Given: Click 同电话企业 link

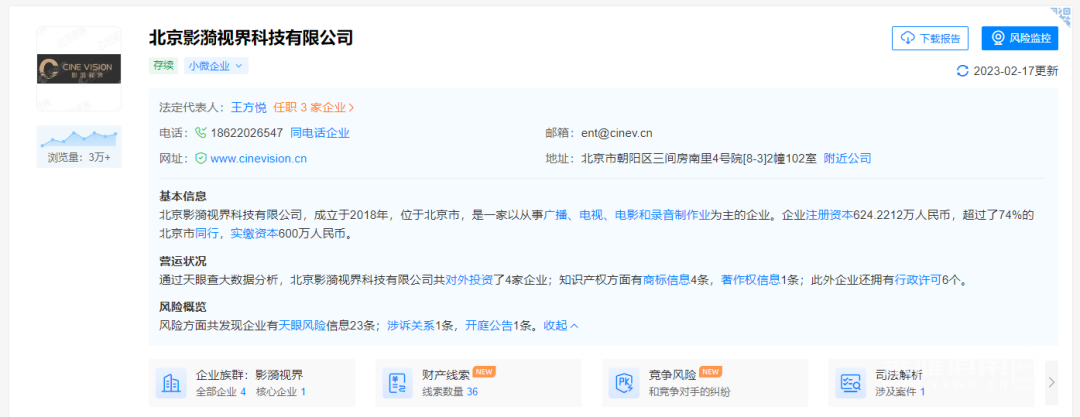Looking at the screenshot, I should pyautogui.click(x=320, y=133).
